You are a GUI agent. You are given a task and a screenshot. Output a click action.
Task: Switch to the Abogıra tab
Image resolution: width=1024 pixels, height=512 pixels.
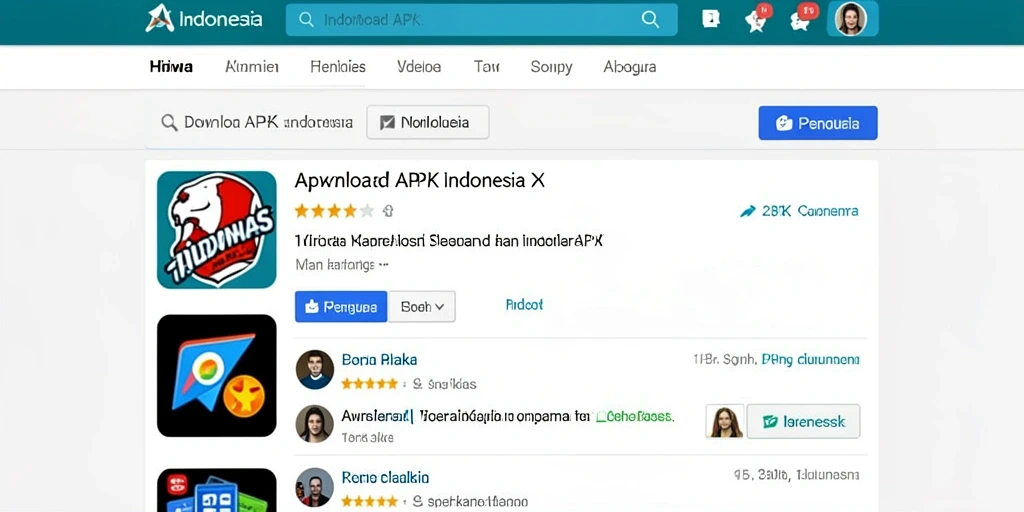point(630,67)
